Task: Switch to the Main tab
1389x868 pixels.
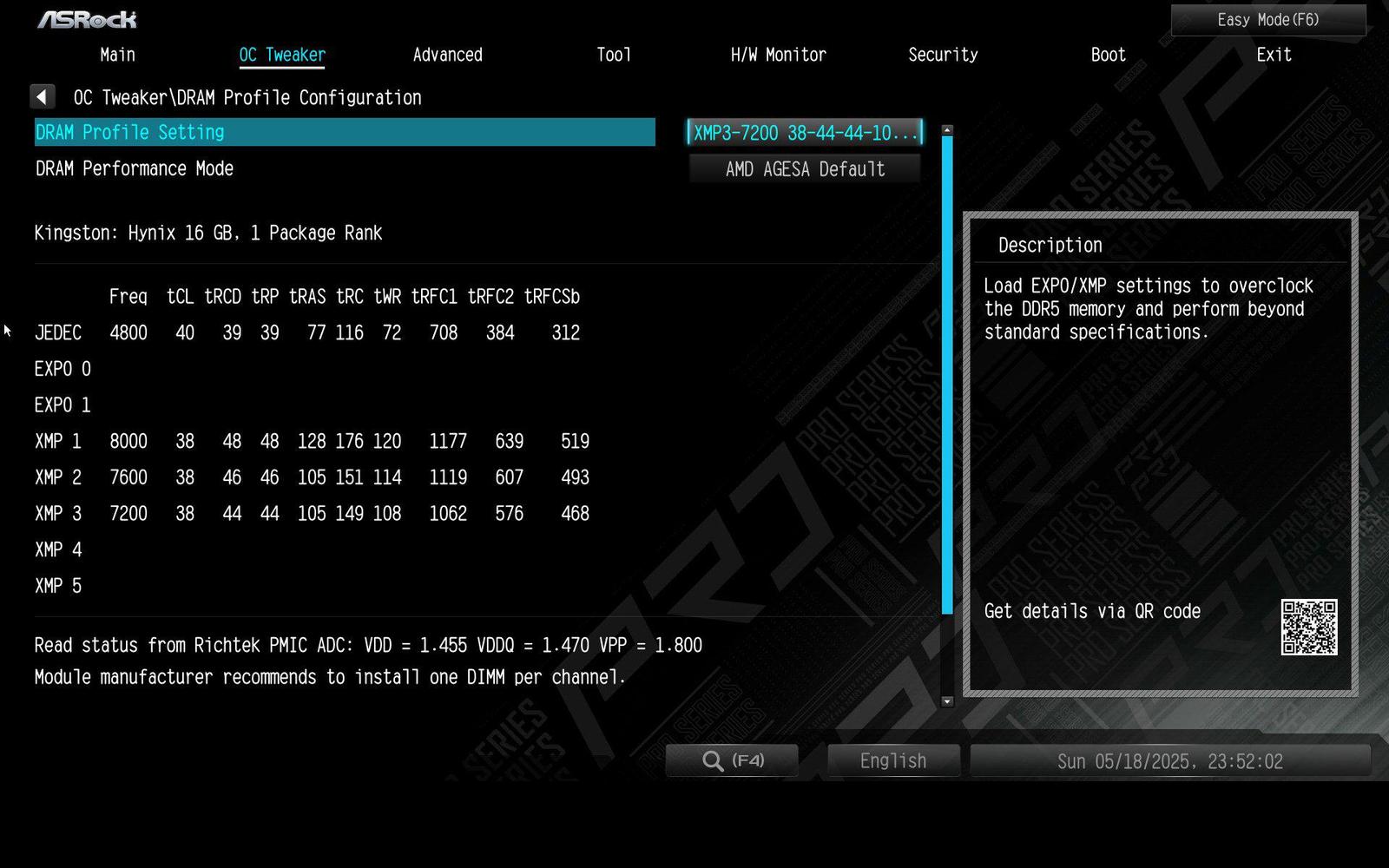Action: [x=117, y=54]
